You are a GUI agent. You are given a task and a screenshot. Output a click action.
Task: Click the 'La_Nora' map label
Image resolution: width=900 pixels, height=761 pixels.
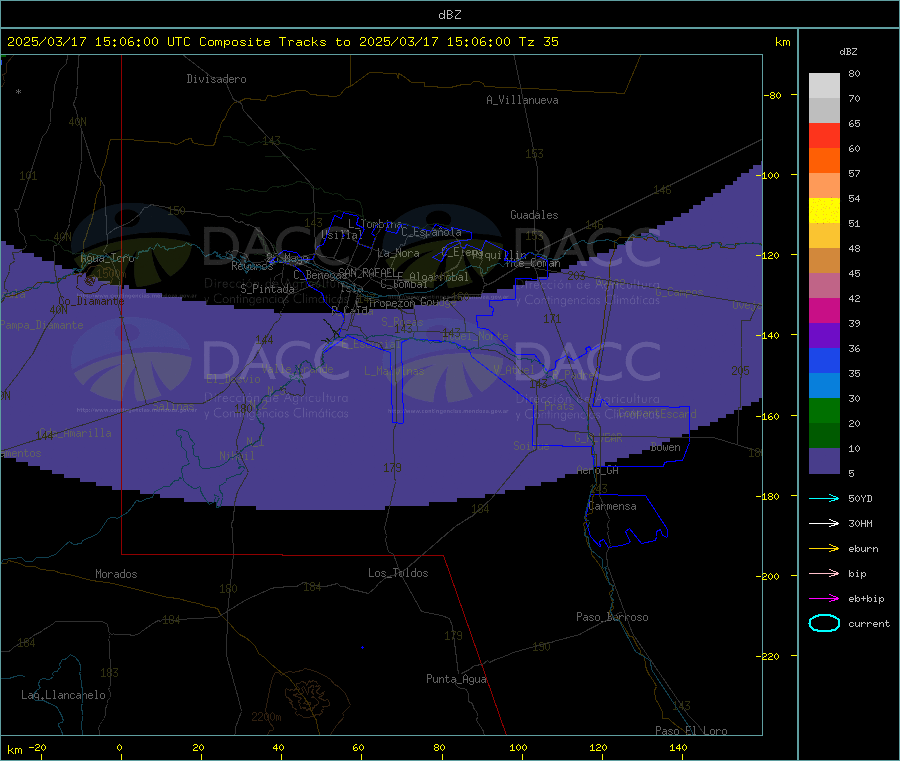398,253
